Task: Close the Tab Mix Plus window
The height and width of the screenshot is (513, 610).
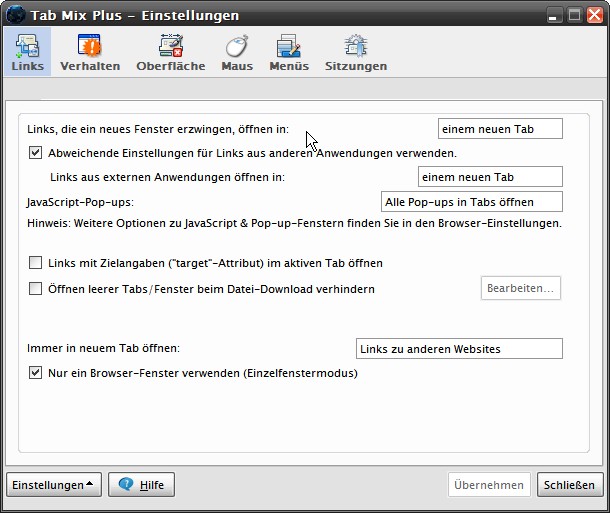Action: [x=595, y=15]
